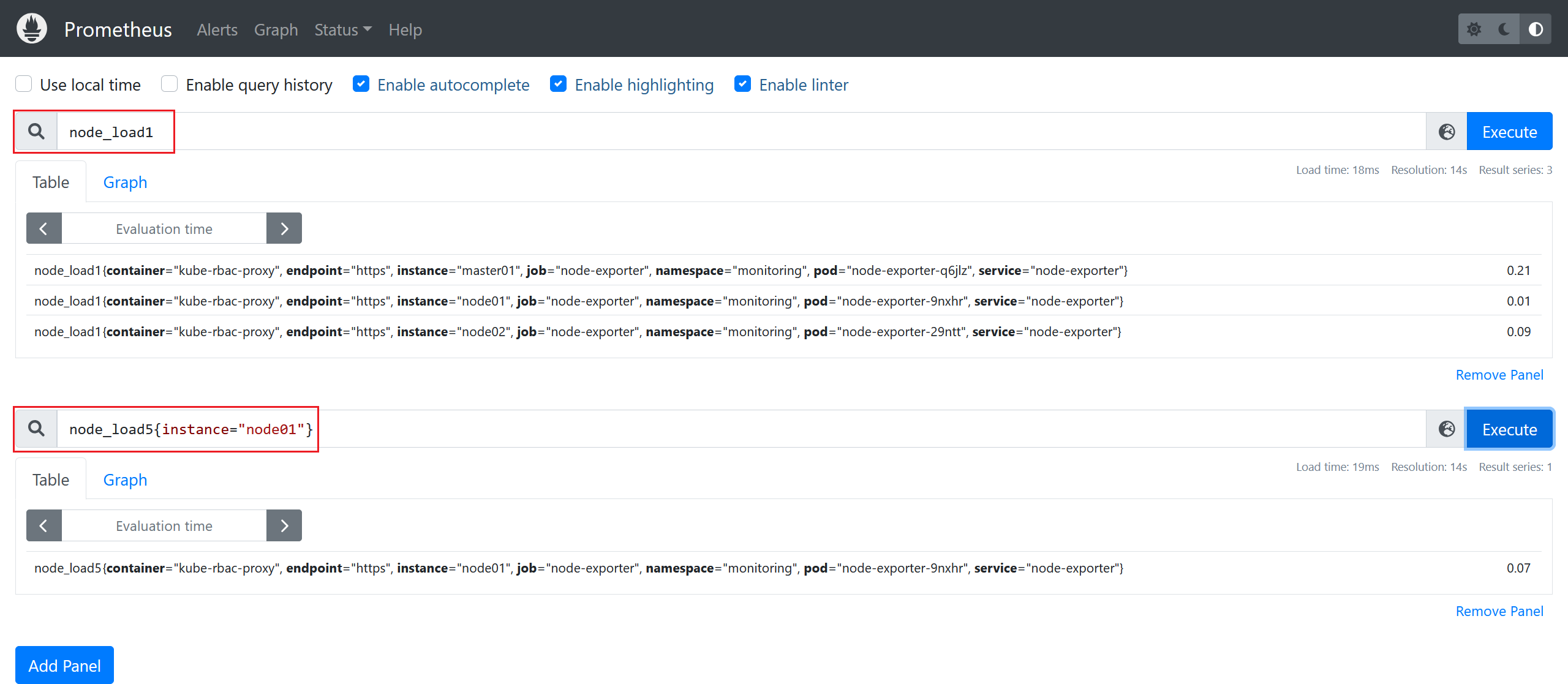
Task: Select the auto contrast theme icon
Action: coord(1536,29)
